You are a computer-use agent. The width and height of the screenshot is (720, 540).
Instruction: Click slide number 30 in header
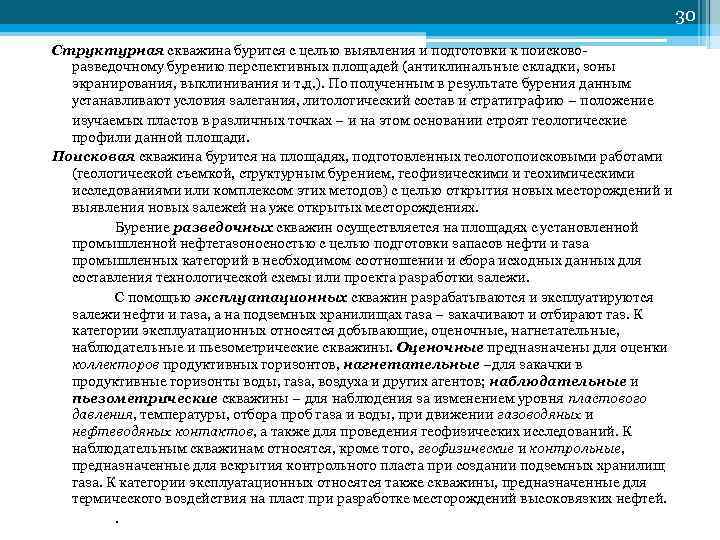[x=685, y=17]
